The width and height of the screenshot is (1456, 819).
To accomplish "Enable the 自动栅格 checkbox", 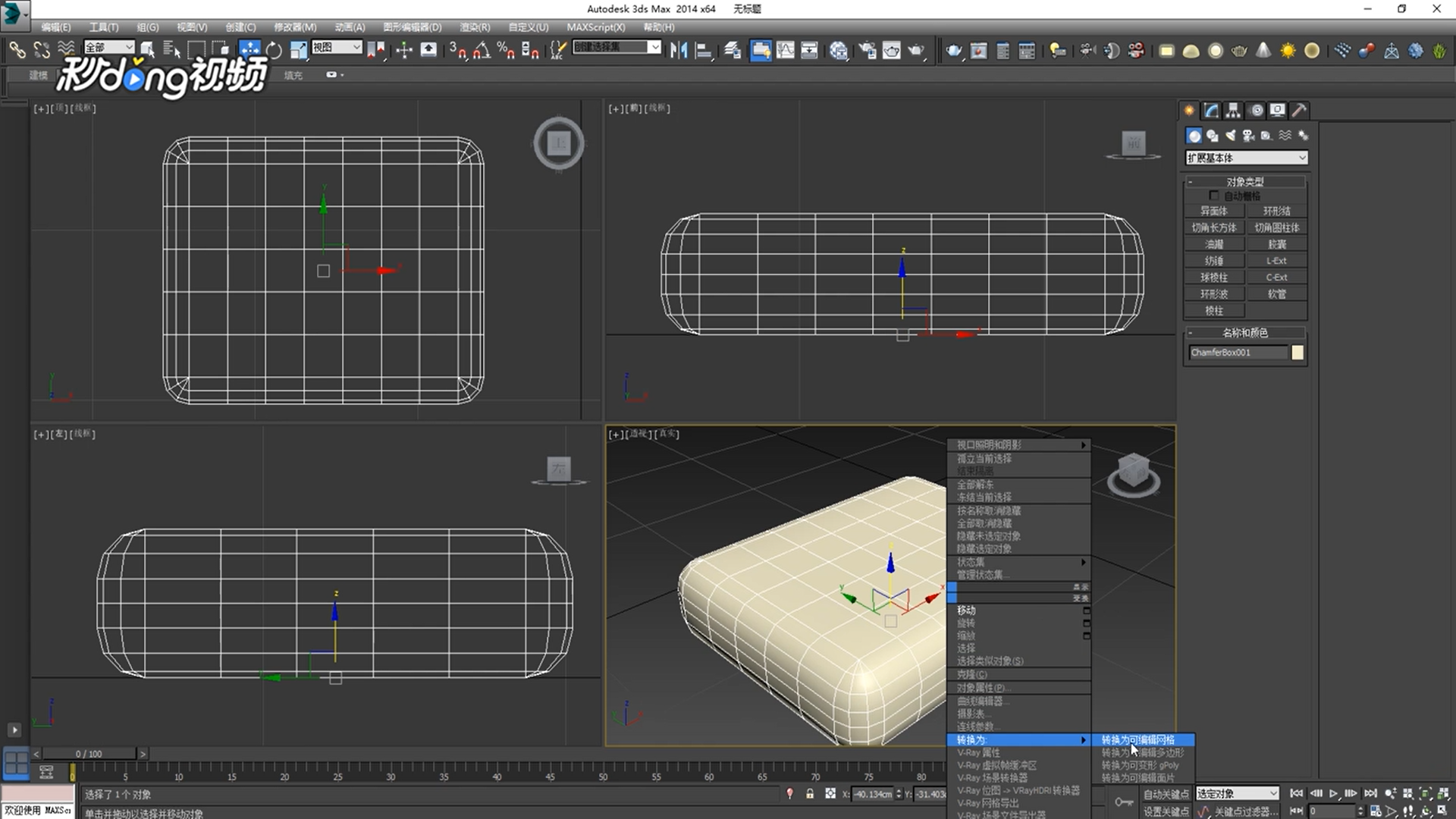I will [1213, 196].
